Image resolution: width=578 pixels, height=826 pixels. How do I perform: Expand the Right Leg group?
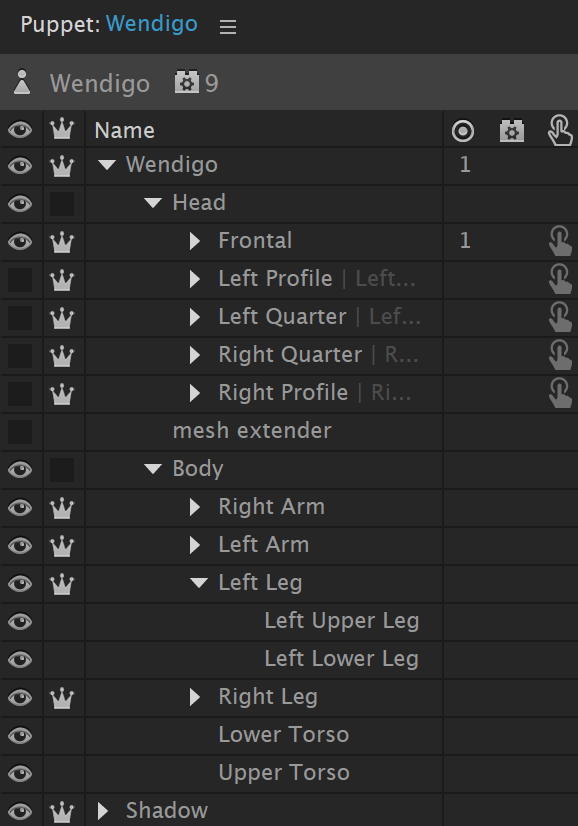point(195,697)
